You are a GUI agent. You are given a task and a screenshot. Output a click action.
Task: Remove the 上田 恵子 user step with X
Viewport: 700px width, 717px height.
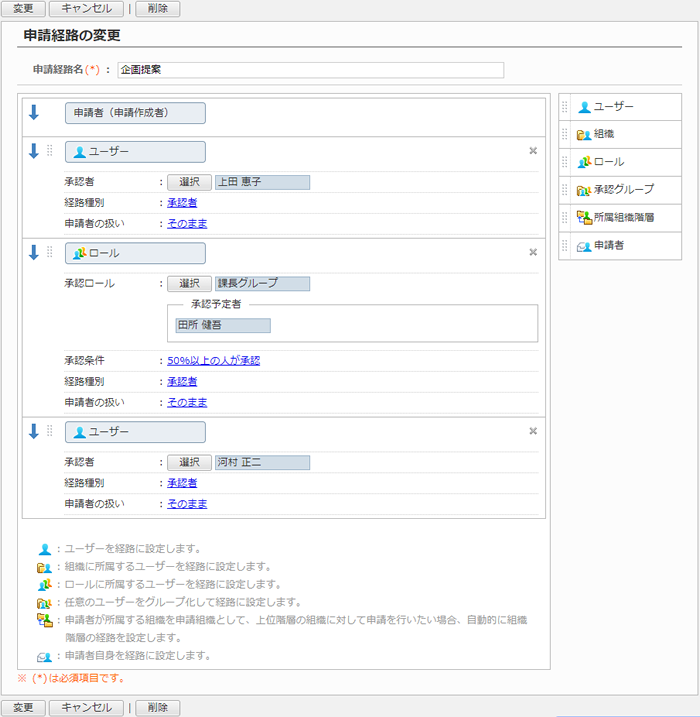click(533, 151)
